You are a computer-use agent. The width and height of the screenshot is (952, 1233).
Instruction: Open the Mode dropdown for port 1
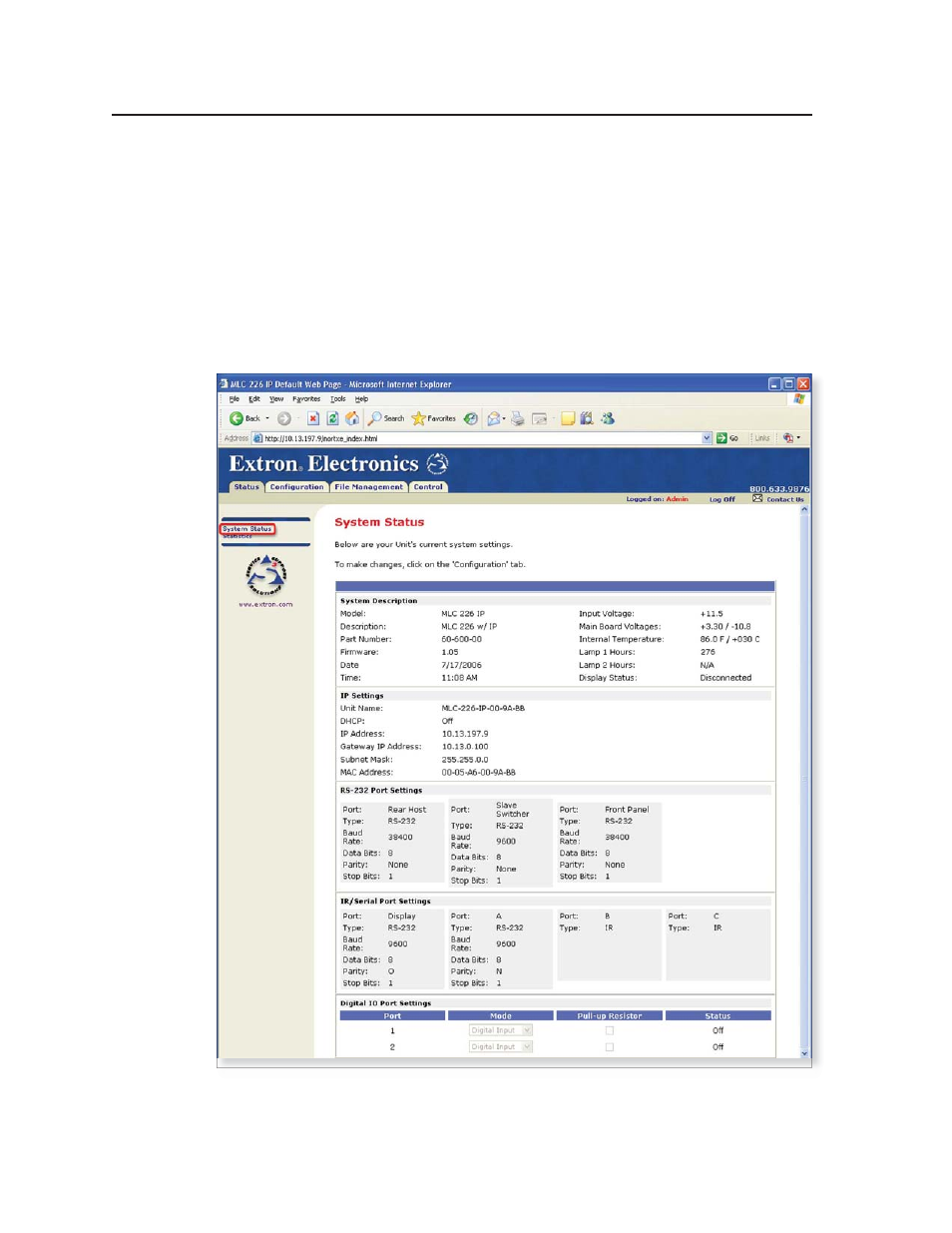click(x=501, y=1030)
